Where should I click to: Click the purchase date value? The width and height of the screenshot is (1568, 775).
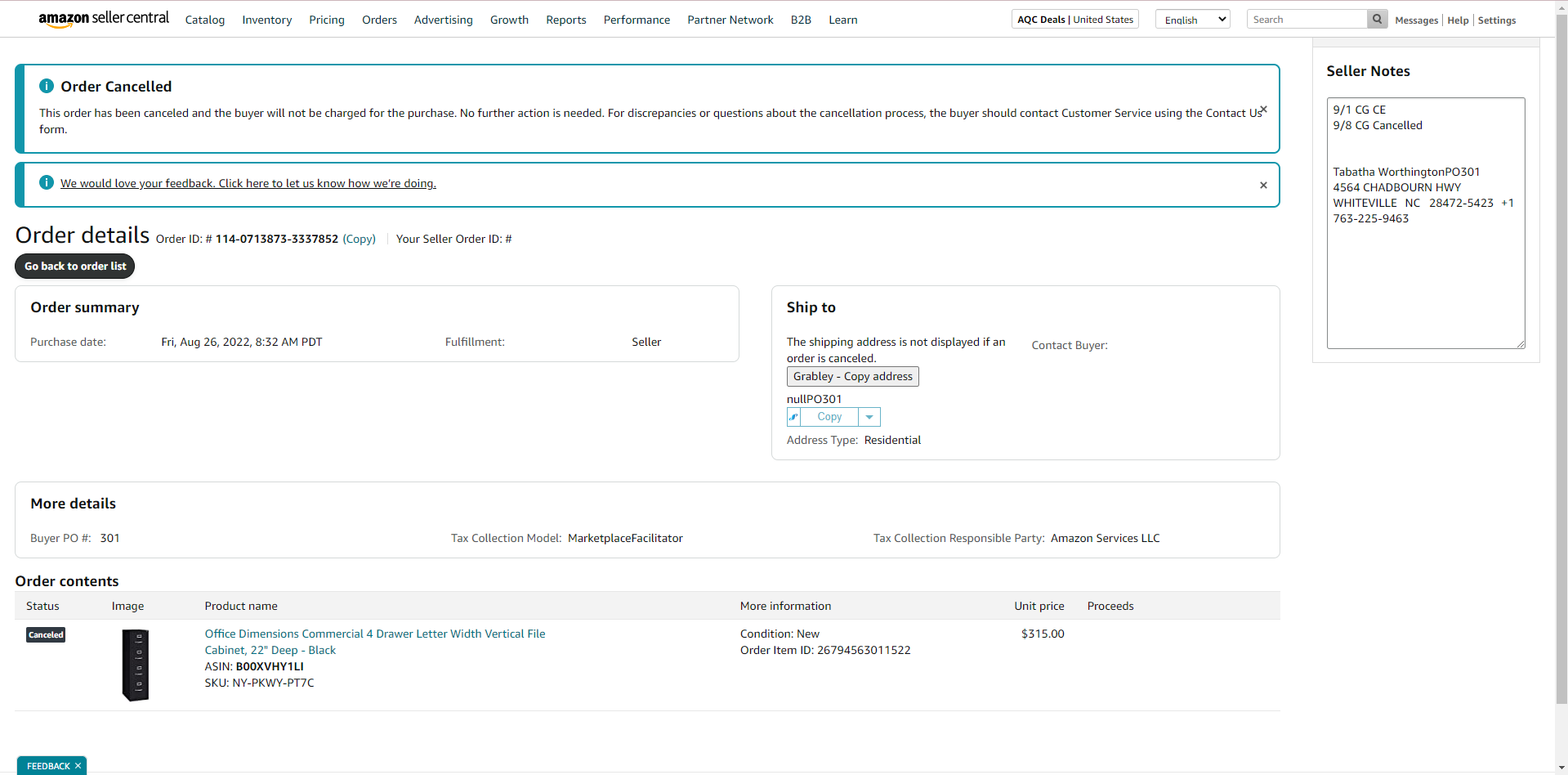tap(242, 342)
